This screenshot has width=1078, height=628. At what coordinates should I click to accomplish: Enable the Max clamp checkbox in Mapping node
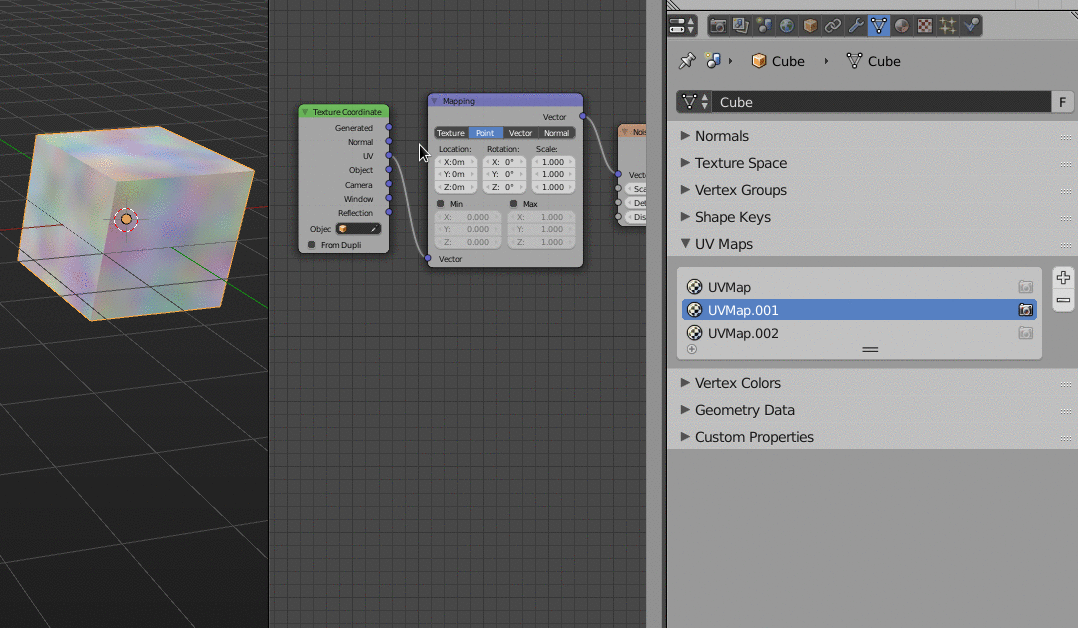[514, 204]
